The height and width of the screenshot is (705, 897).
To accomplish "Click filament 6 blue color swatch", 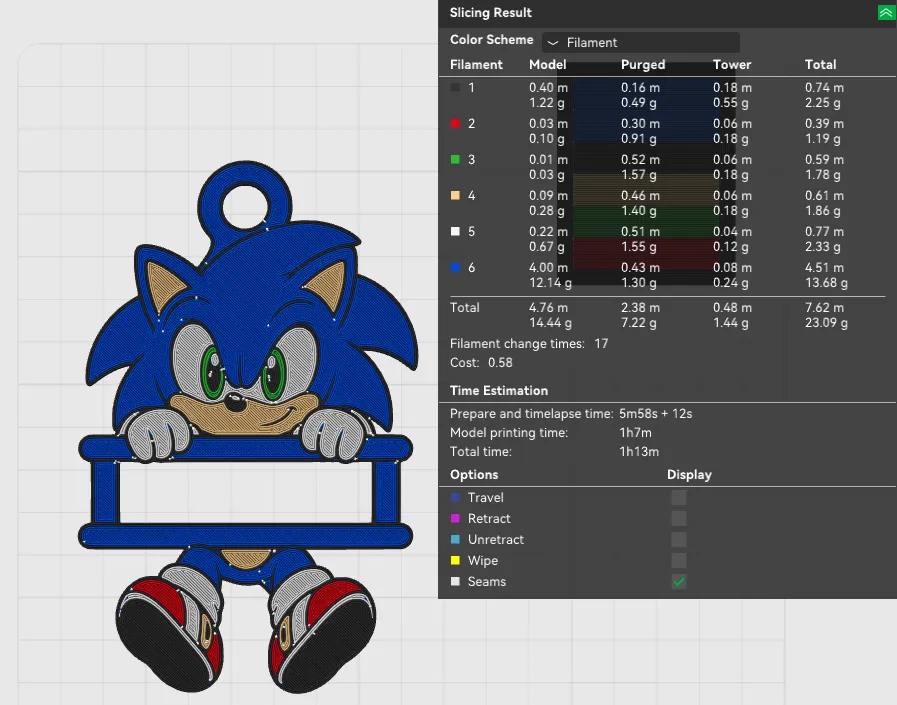I will (455, 267).
